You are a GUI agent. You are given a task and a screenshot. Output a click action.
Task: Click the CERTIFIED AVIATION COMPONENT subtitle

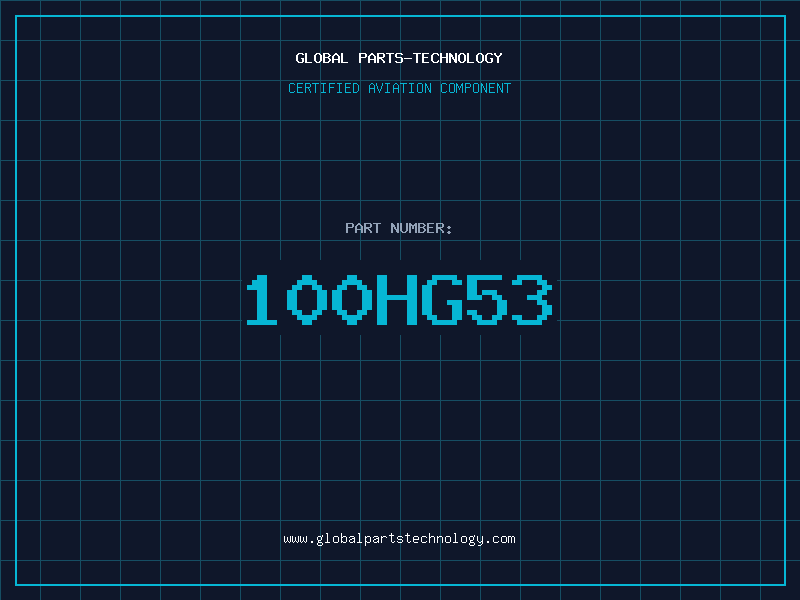[399, 88]
